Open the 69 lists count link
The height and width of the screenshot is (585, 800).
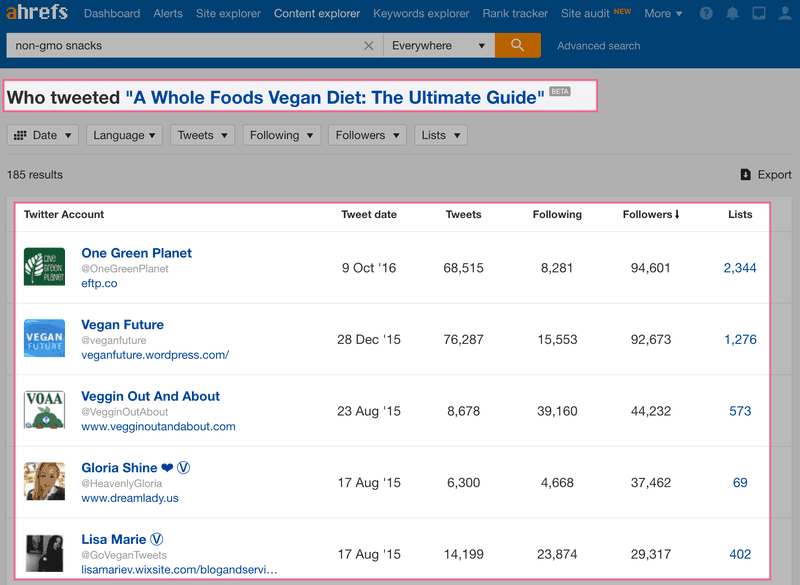tap(740, 482)
